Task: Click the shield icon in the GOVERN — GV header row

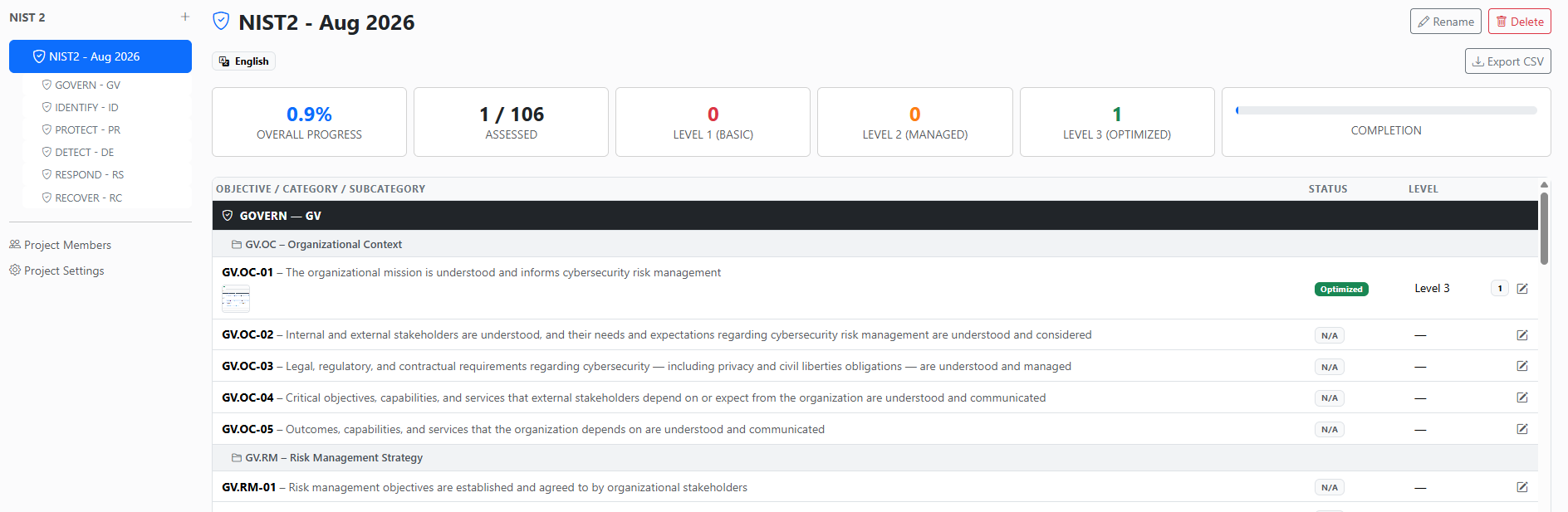Action: 228,216
